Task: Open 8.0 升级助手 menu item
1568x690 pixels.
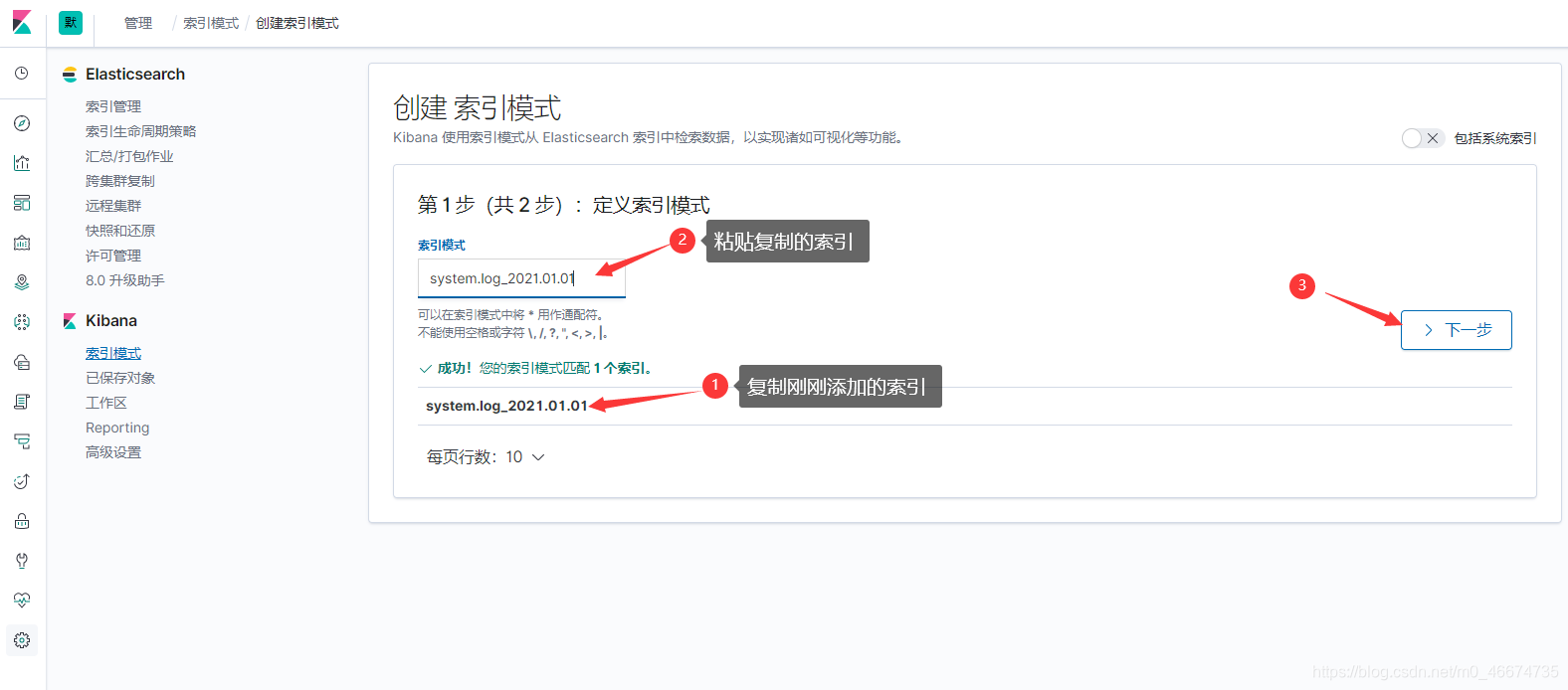Action: coord(125,280)
